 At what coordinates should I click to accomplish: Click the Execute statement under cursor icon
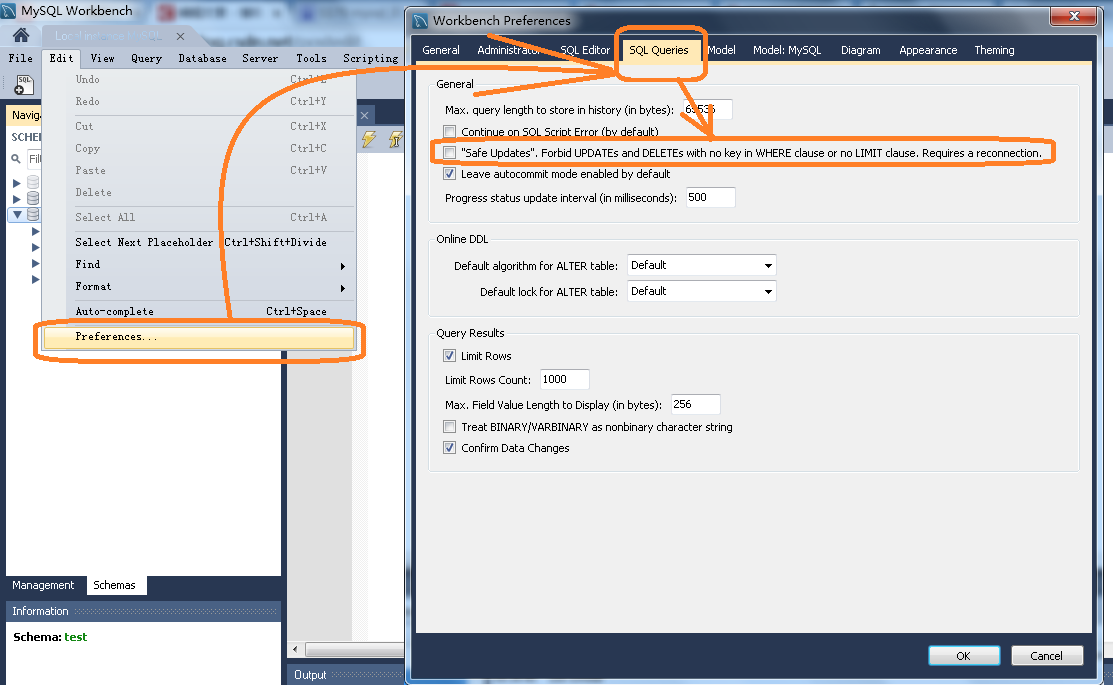pyautogui.click(x=394, y=139)
